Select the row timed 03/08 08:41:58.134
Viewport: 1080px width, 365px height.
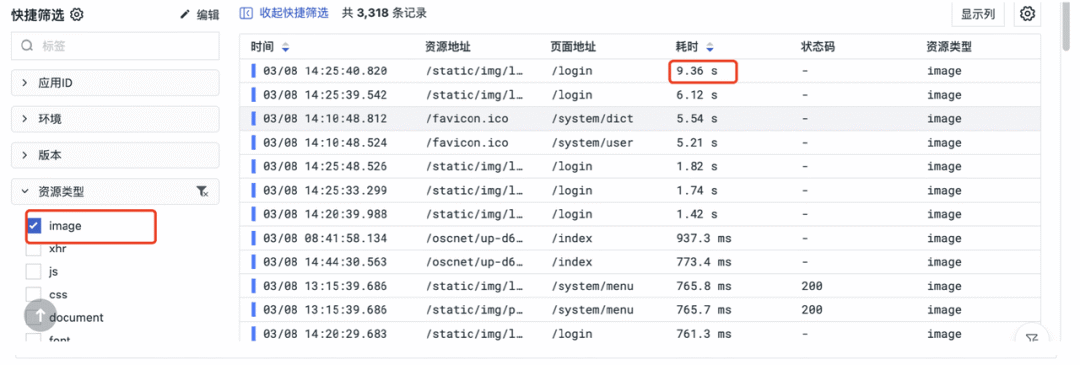click(x=640, y=238)
